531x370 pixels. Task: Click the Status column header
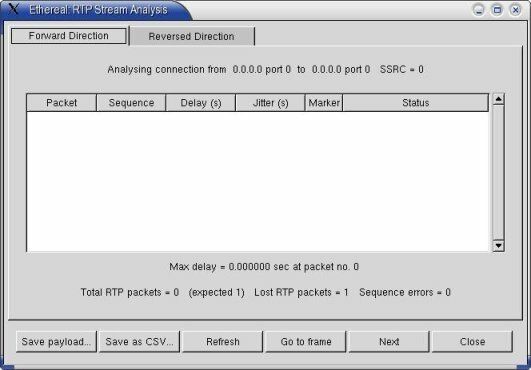(416, 103)
